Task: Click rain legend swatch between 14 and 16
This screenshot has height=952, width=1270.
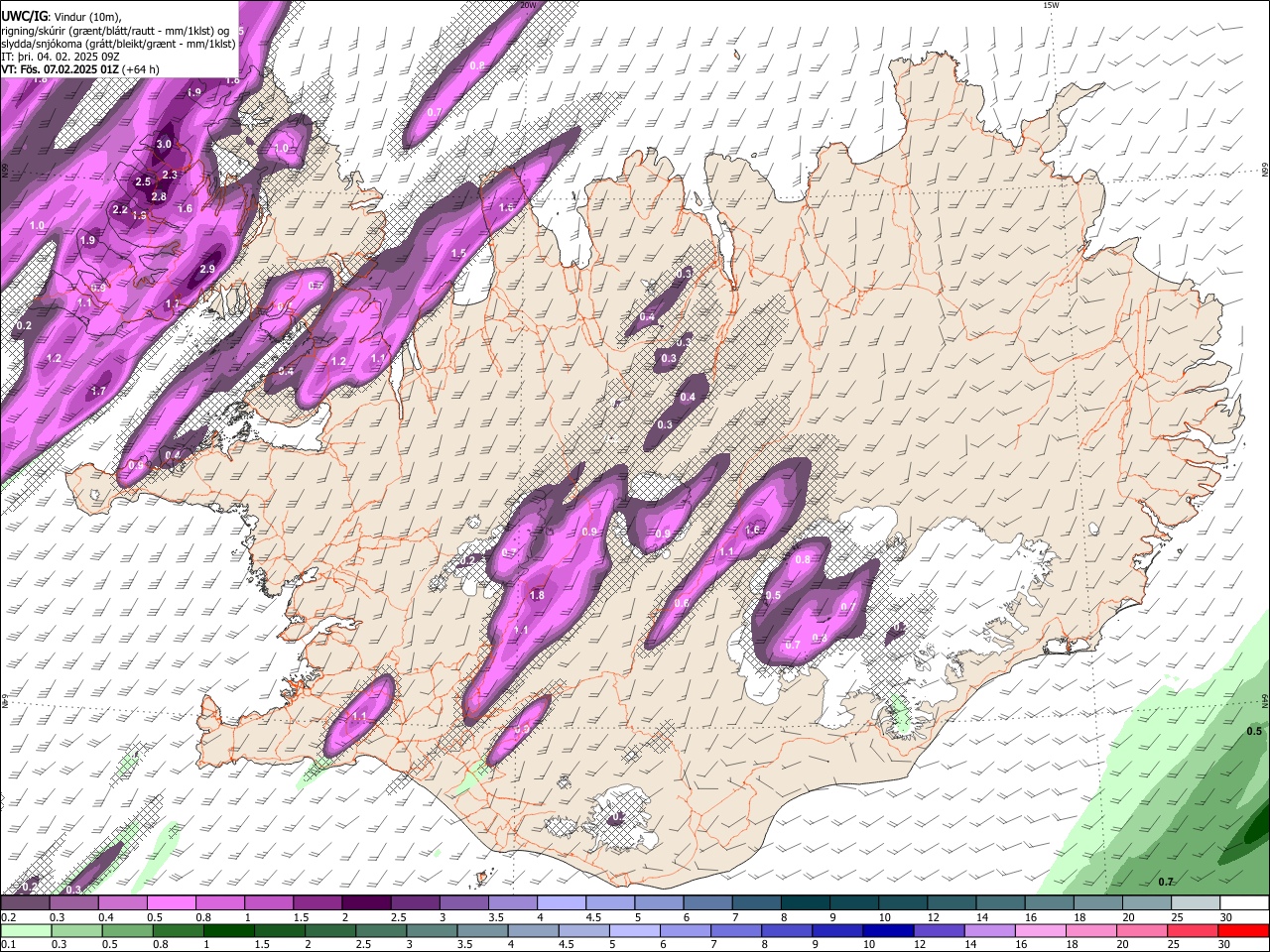Action: click(x=990, y=930)
